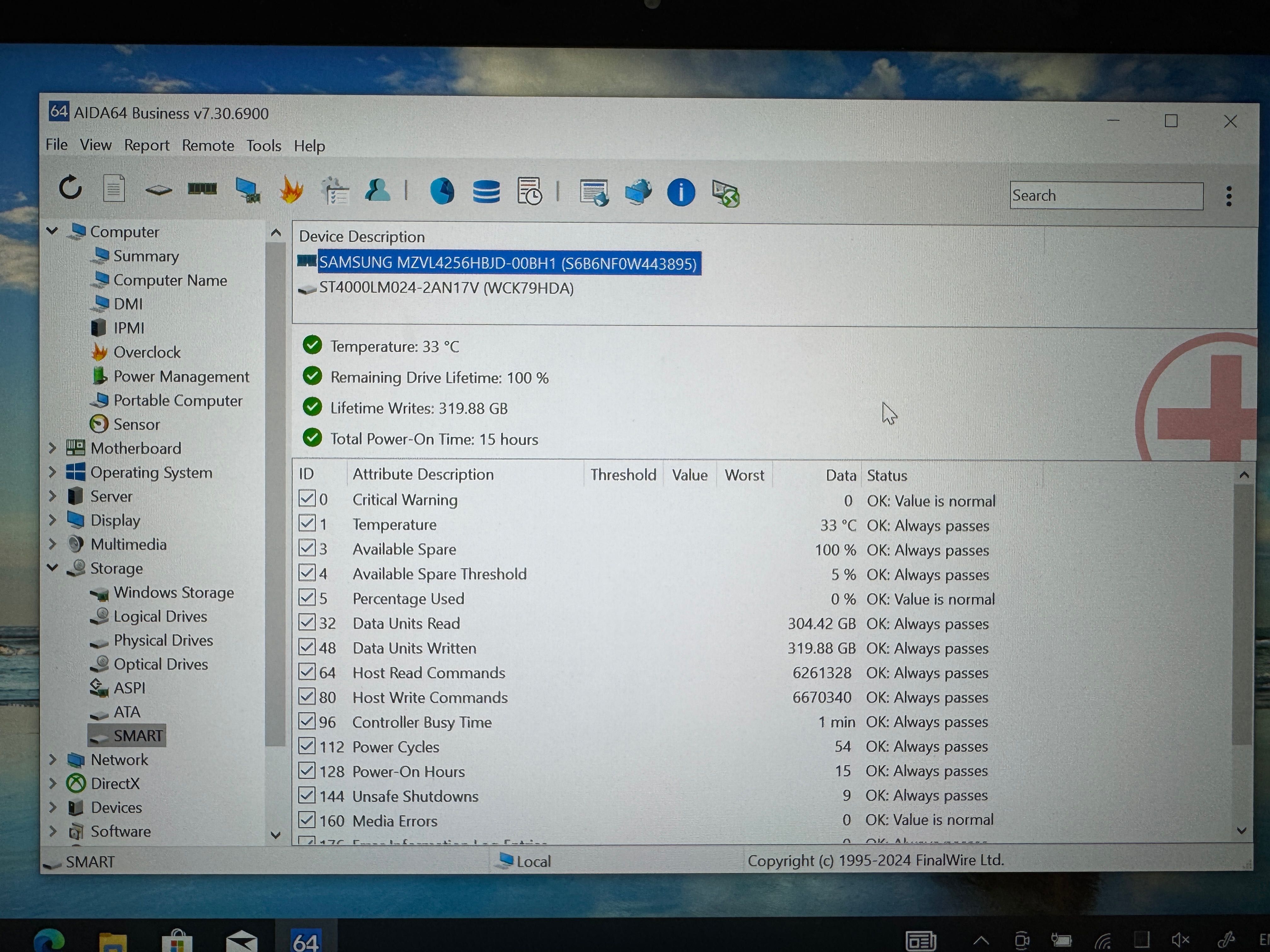Click the navigation tree vertical scrollbar

(276, 494)
